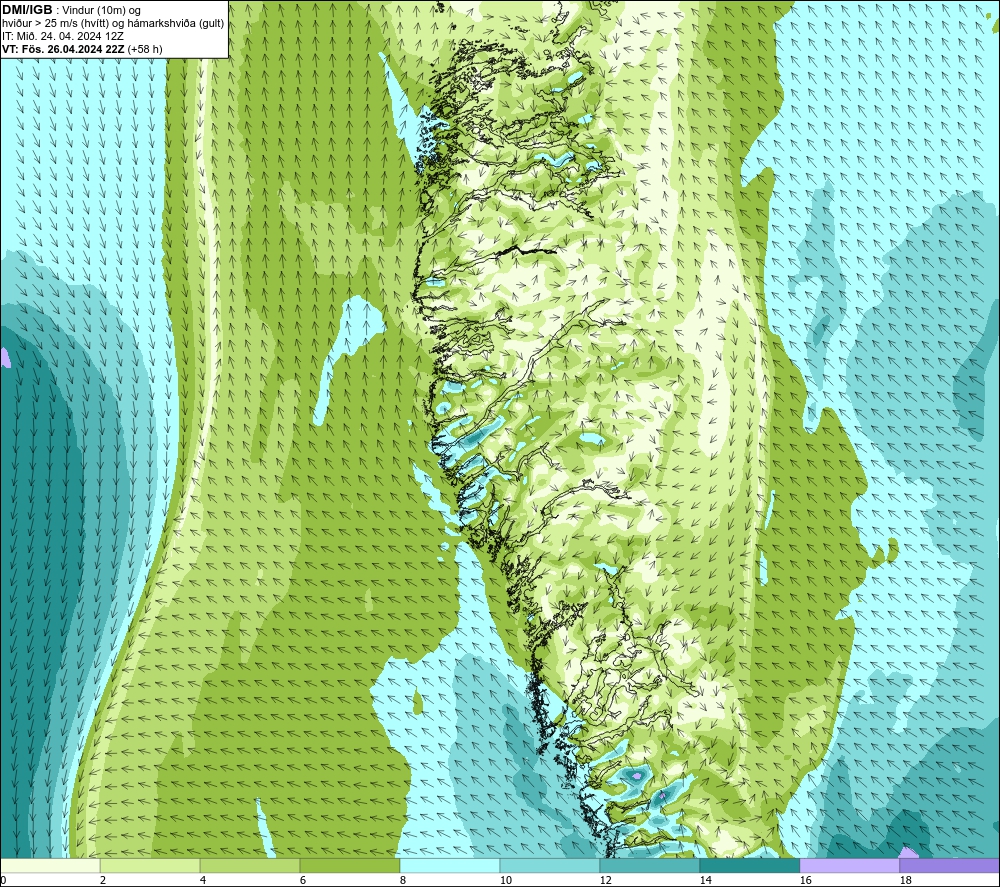Click the scale label '2'

(x=103, y=881)
